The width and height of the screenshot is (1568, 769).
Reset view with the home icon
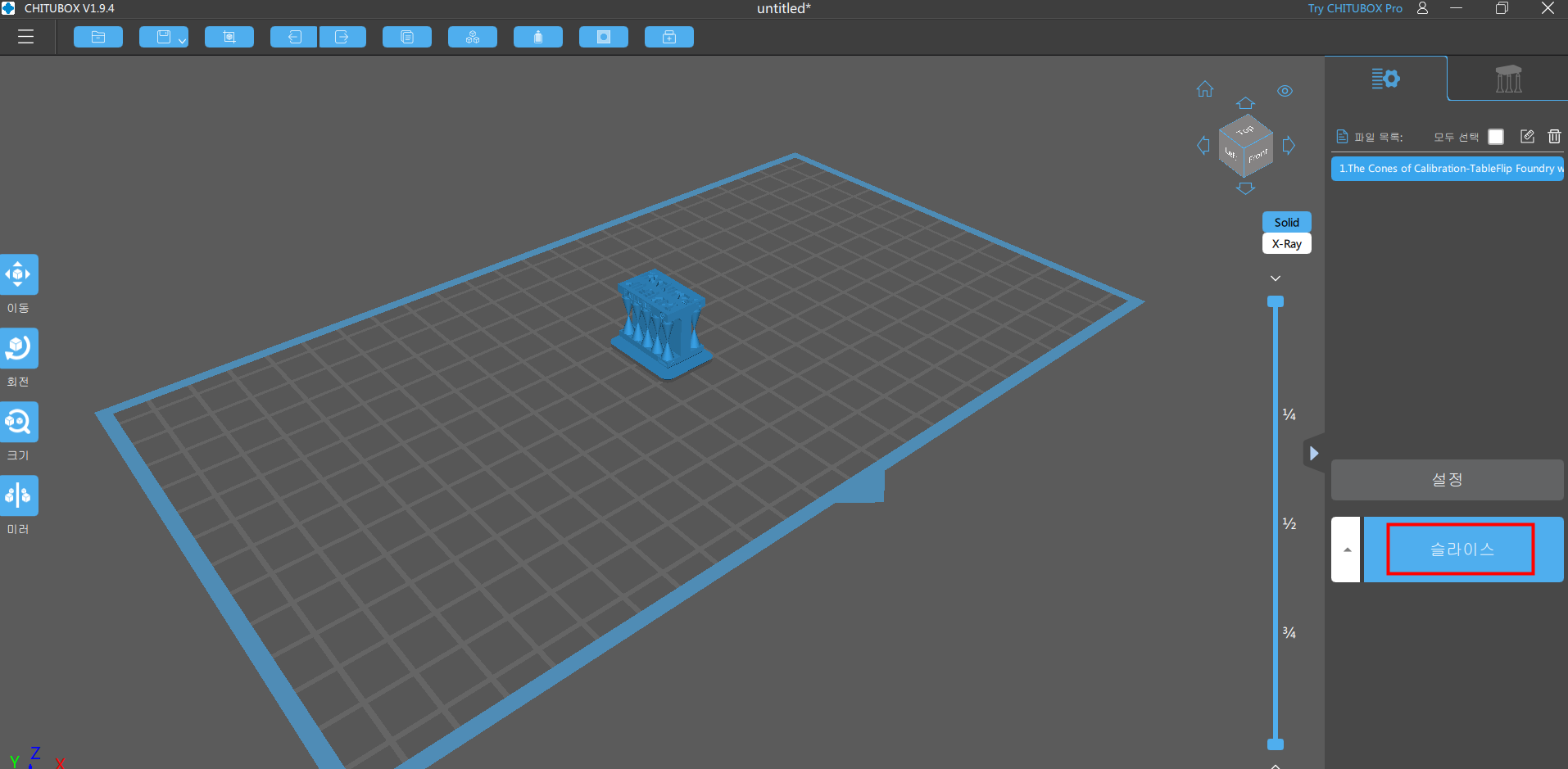tap(1205, 88)
